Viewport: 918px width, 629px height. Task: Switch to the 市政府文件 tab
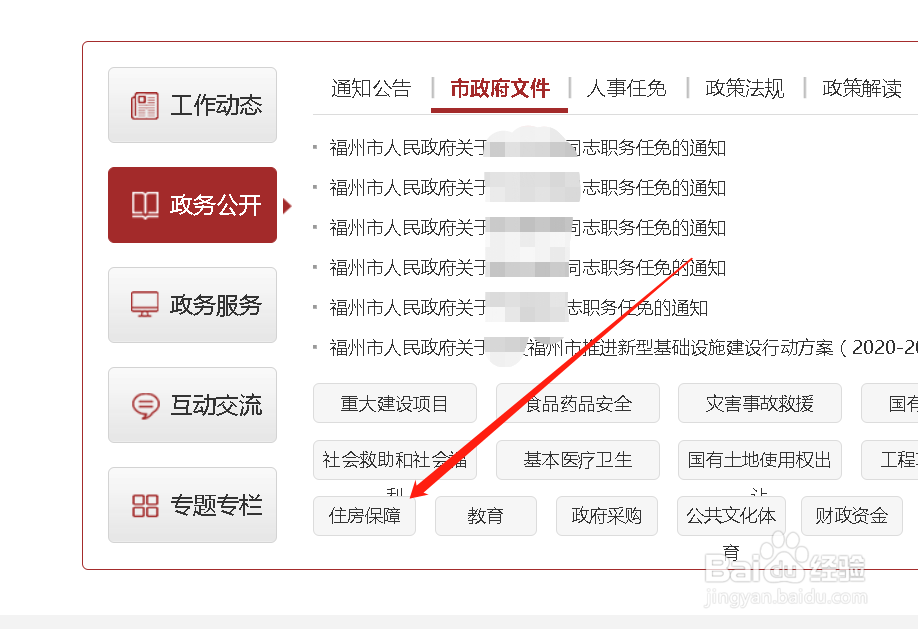(499, 88)
